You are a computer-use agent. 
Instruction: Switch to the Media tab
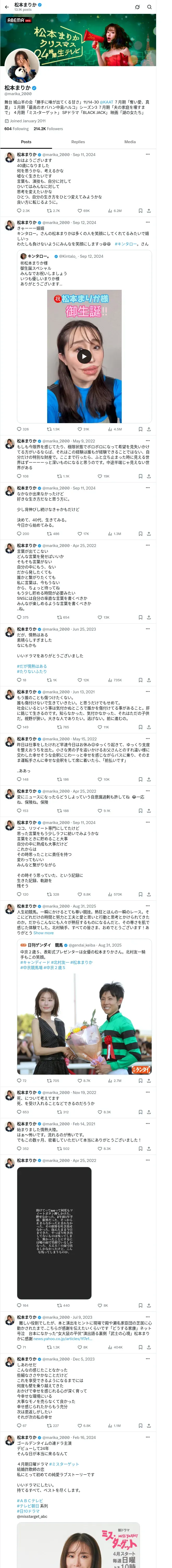[130, 142]
